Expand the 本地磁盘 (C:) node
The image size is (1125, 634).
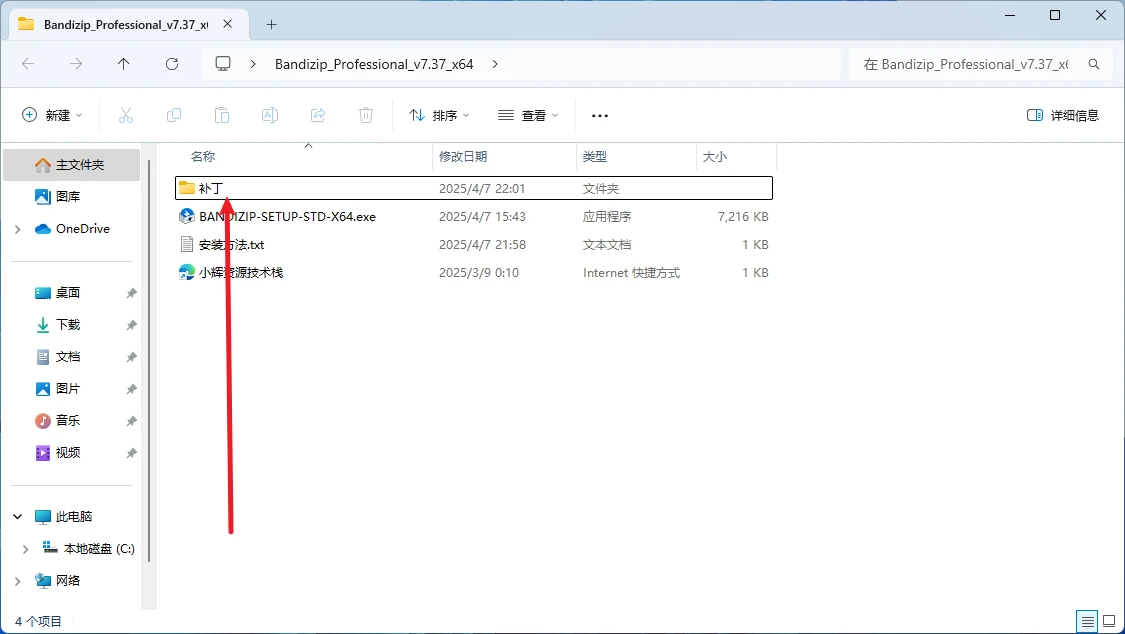coord(25,549)
